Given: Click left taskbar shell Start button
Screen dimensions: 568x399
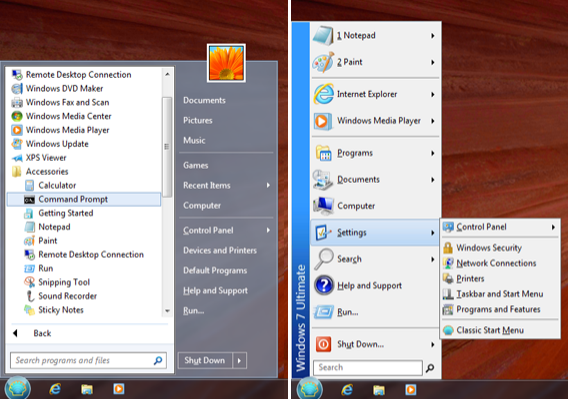Looking at the screenshot, I should (16, 388).
